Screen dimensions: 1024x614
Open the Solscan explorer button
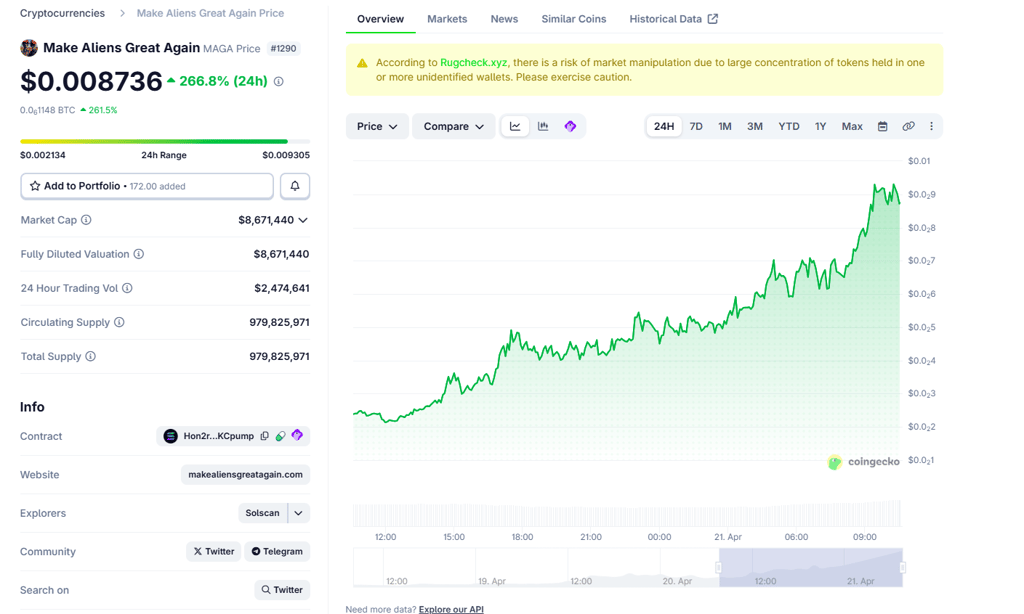coord(263,513)
